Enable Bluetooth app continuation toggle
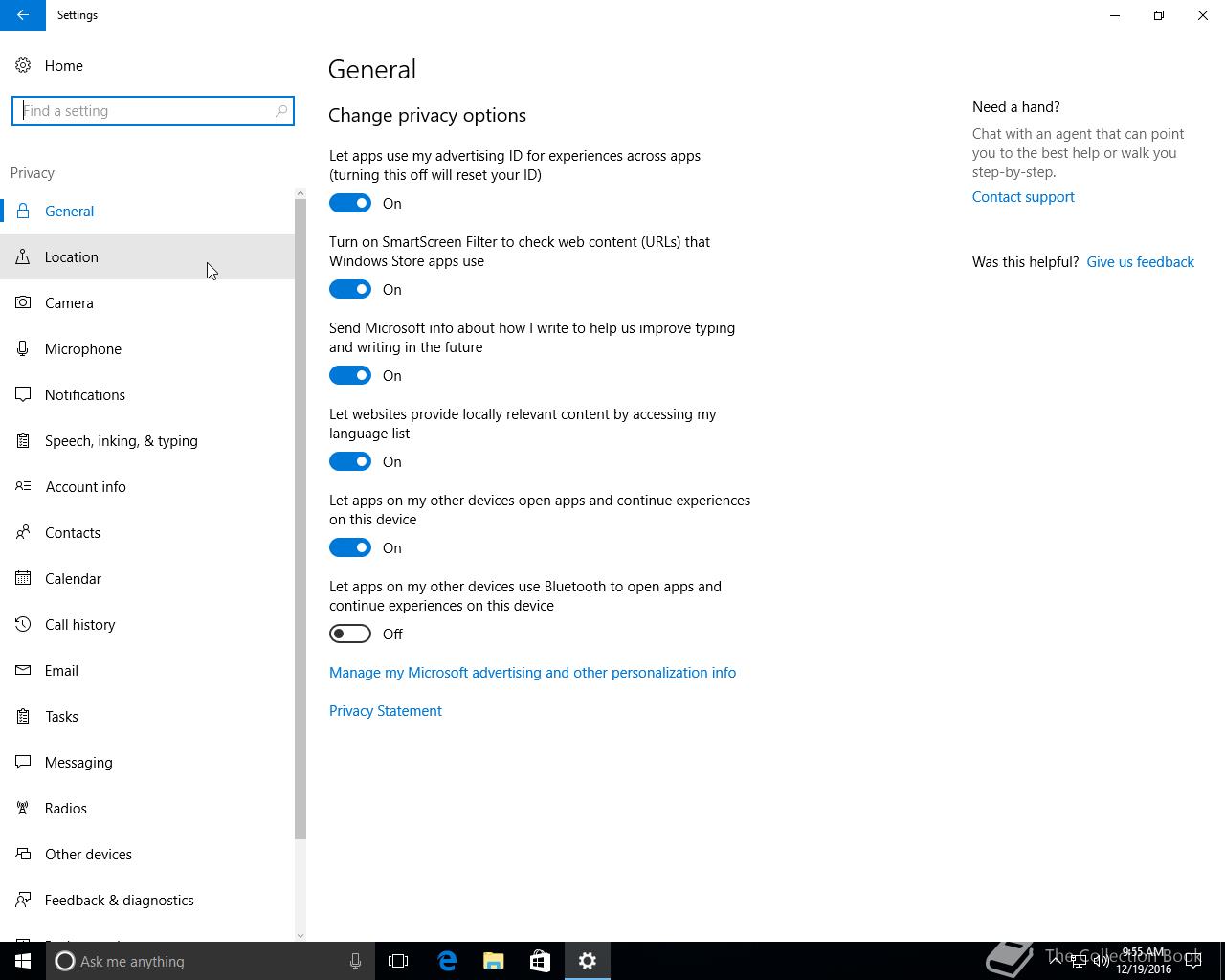 tap(350, 634)
